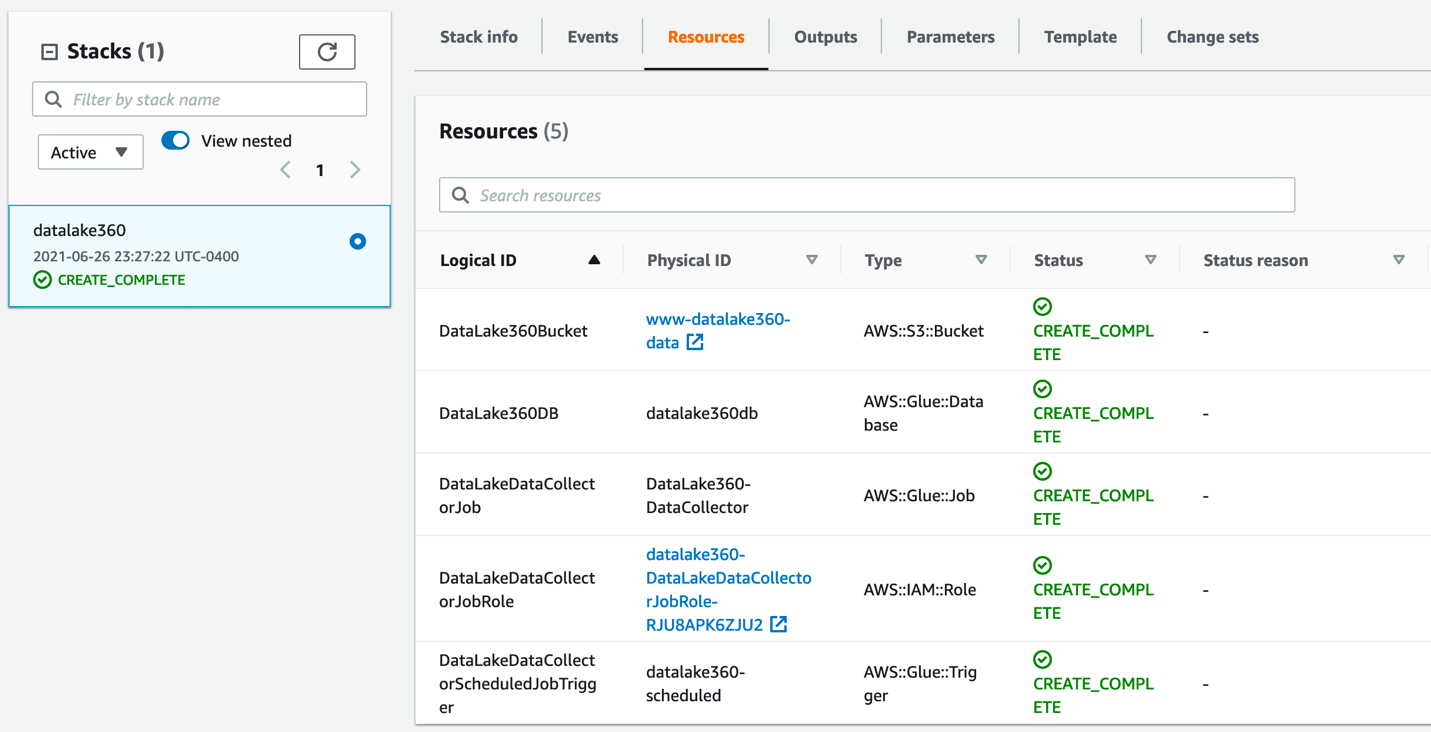Screen dimensions: 1431x732
Task: Click the datalake360db physical ID
Action: [x=702, y=413]
